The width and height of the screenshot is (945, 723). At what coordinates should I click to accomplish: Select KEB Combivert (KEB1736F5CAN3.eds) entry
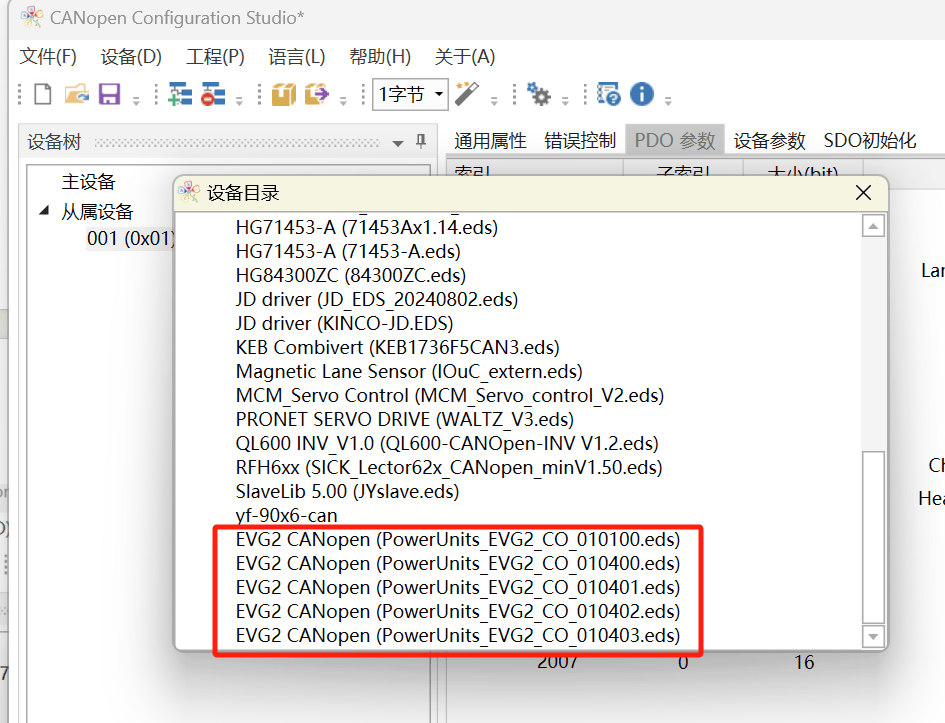[x=398, y=348]
